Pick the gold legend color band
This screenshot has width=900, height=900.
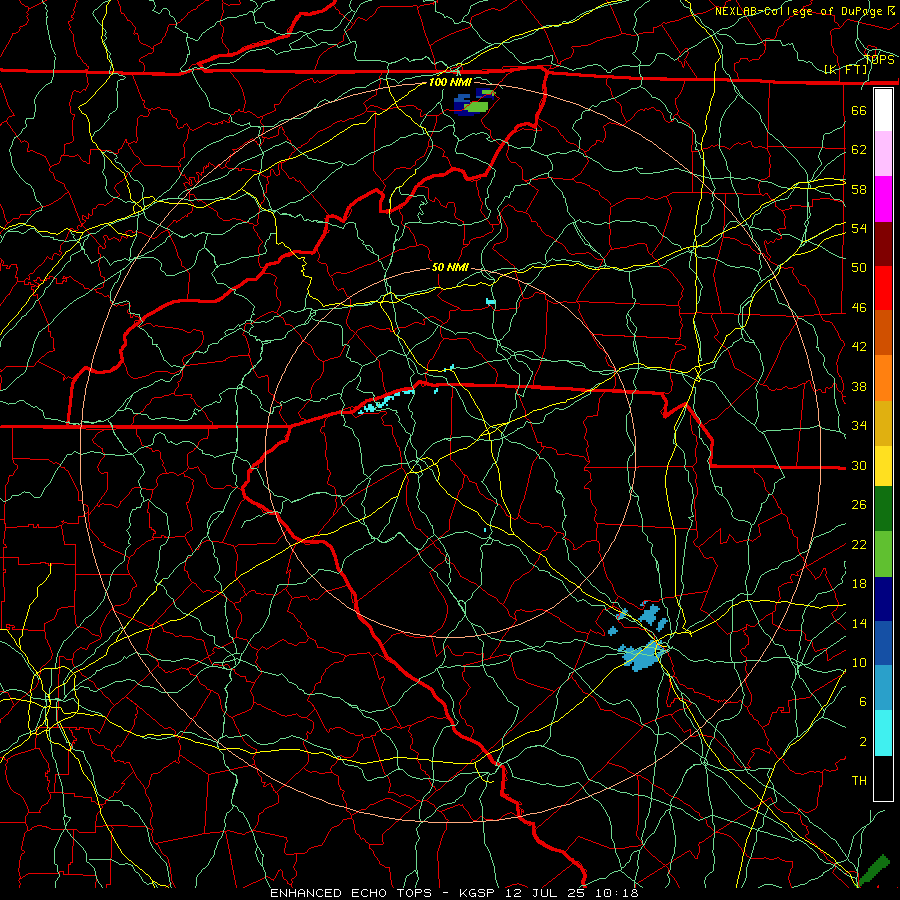(x=883, y=423)
